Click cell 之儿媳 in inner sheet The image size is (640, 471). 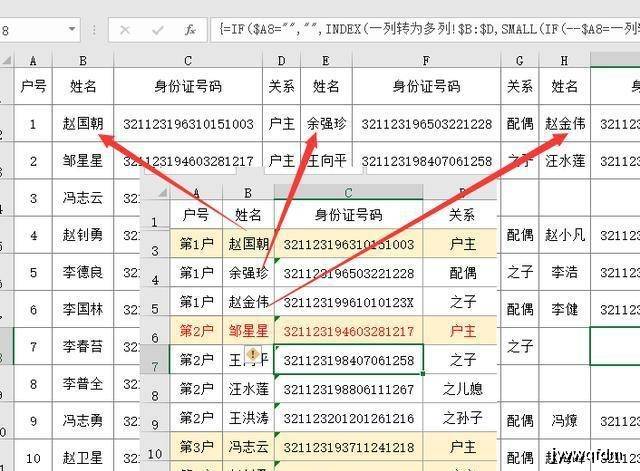pos(462,389)
